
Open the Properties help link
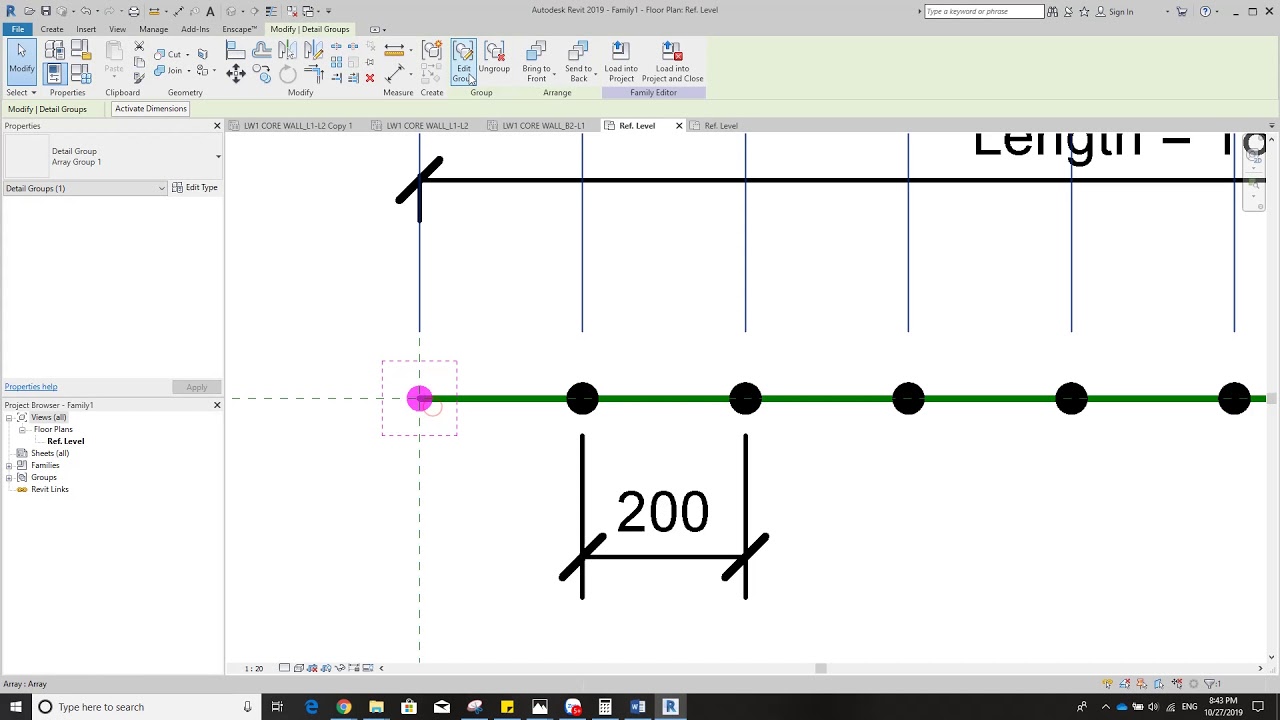(31, 387)
